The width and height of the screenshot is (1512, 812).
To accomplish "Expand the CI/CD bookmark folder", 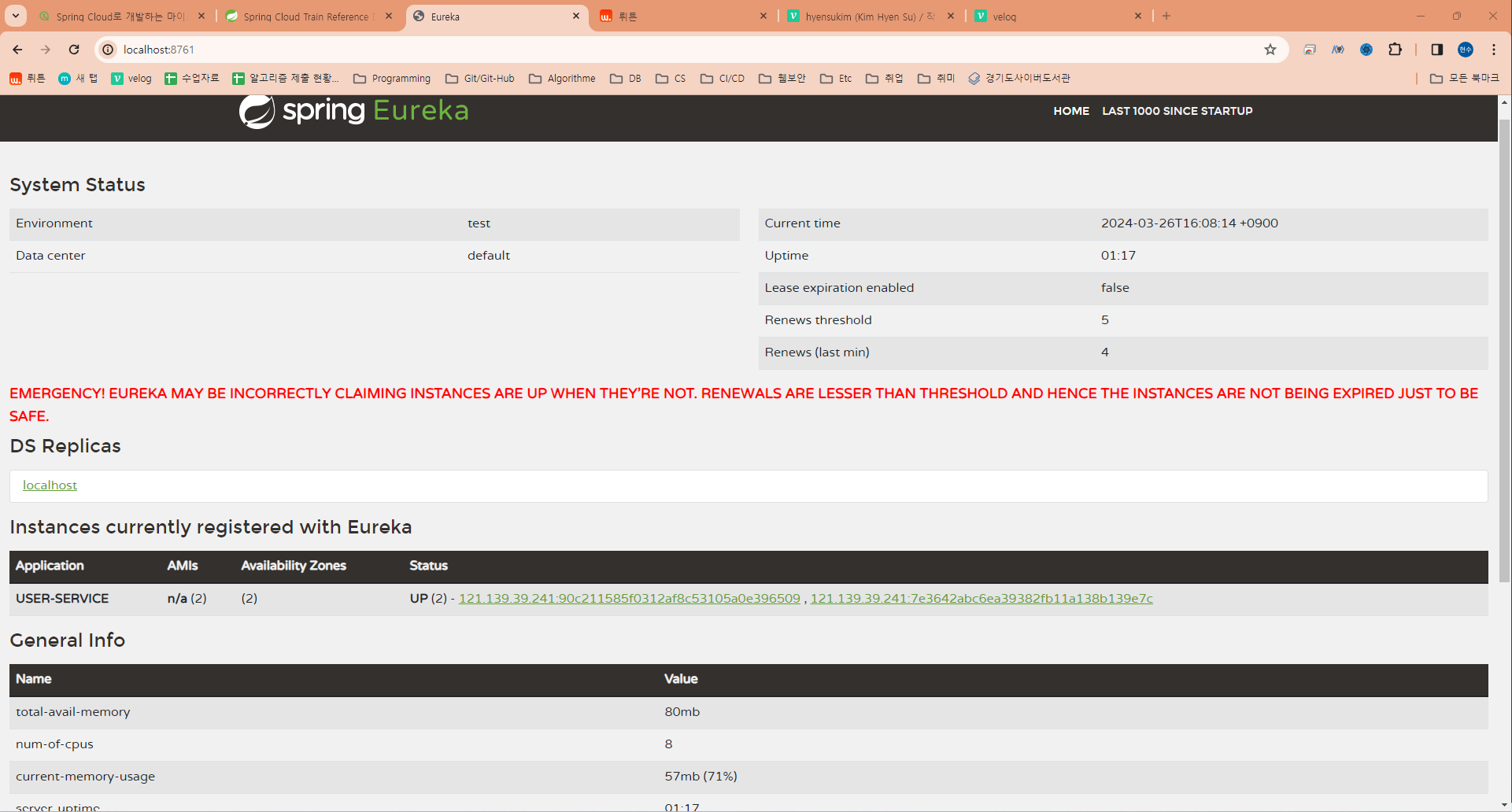I will coord(723,78).
